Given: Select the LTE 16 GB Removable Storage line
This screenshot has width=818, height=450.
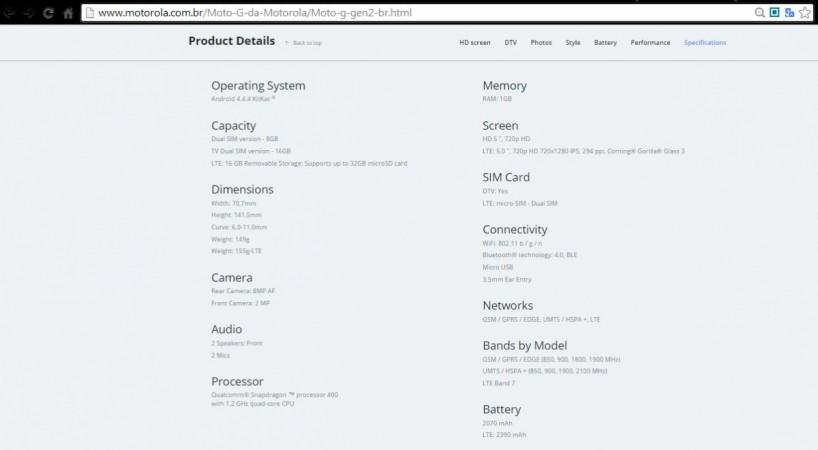Looking at the screenshot, I should click(309, 163).
